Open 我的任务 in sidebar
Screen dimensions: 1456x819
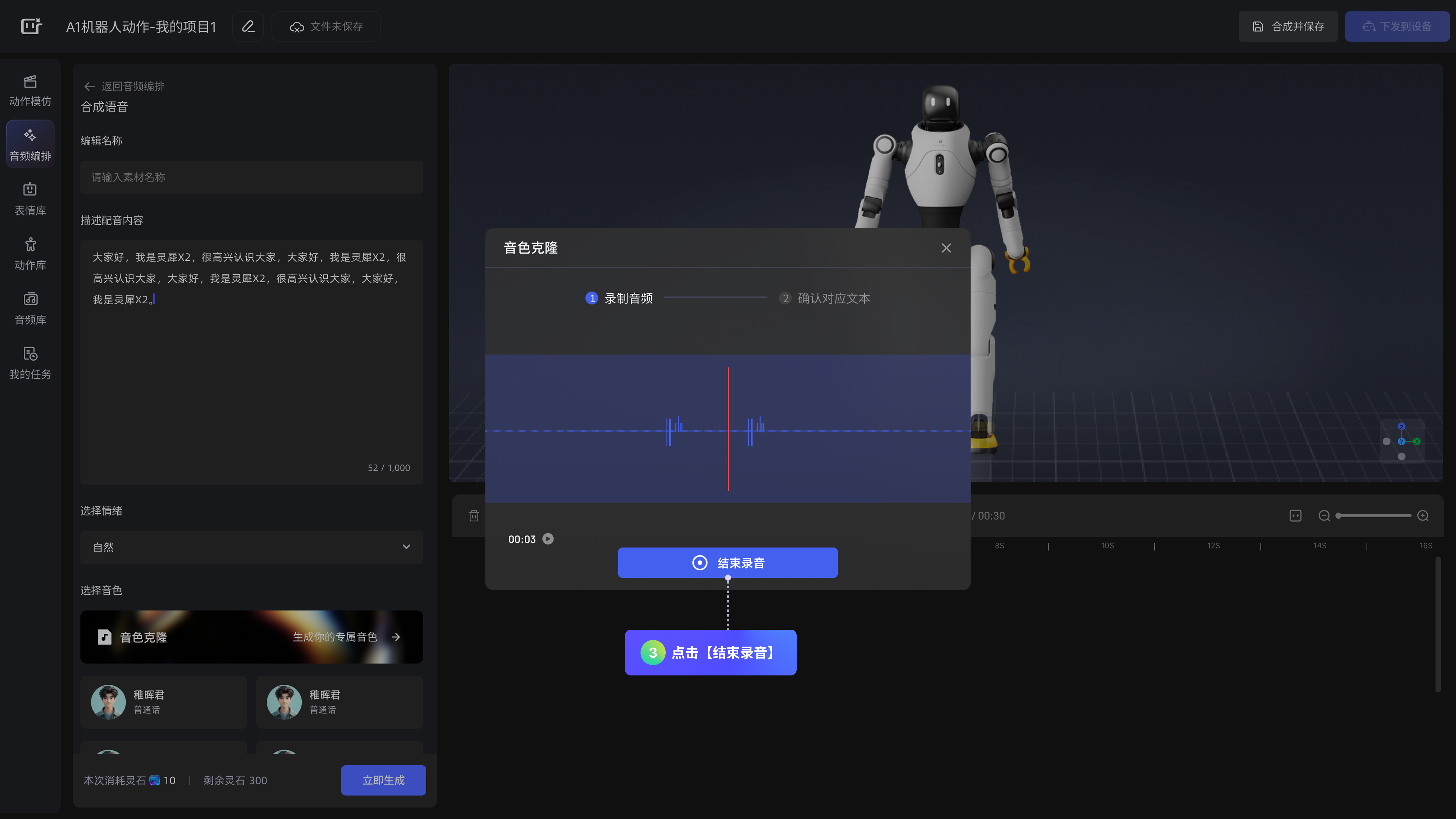pos(30,363)
